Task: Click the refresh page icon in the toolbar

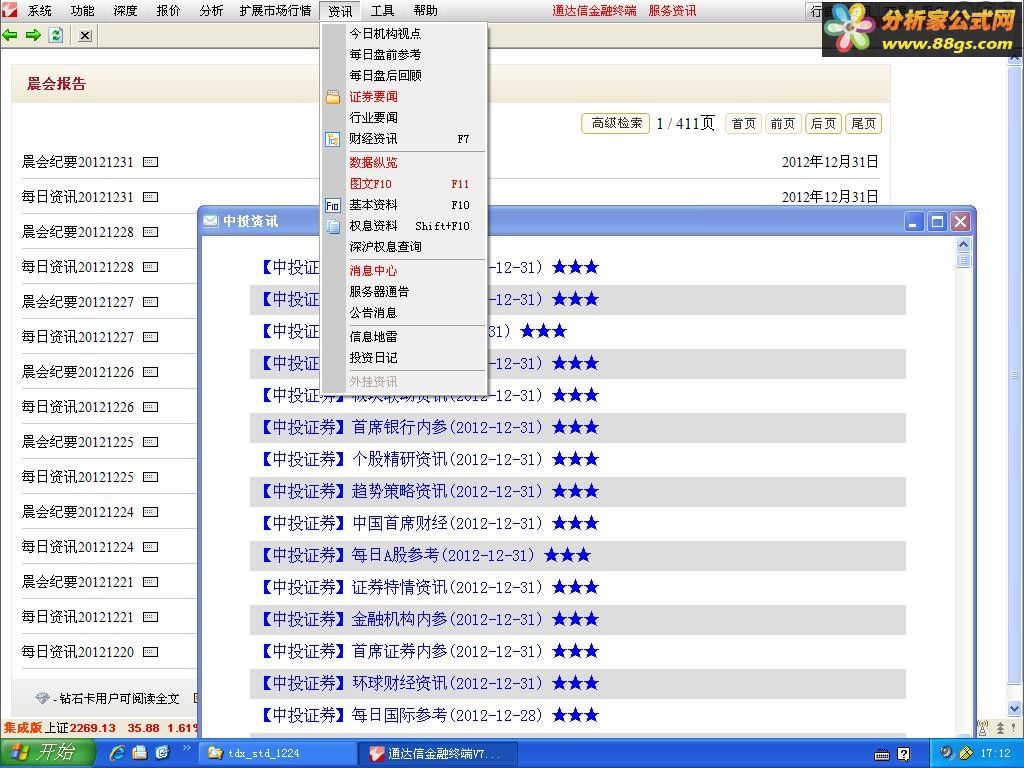Action: click(x=56, y=35)
